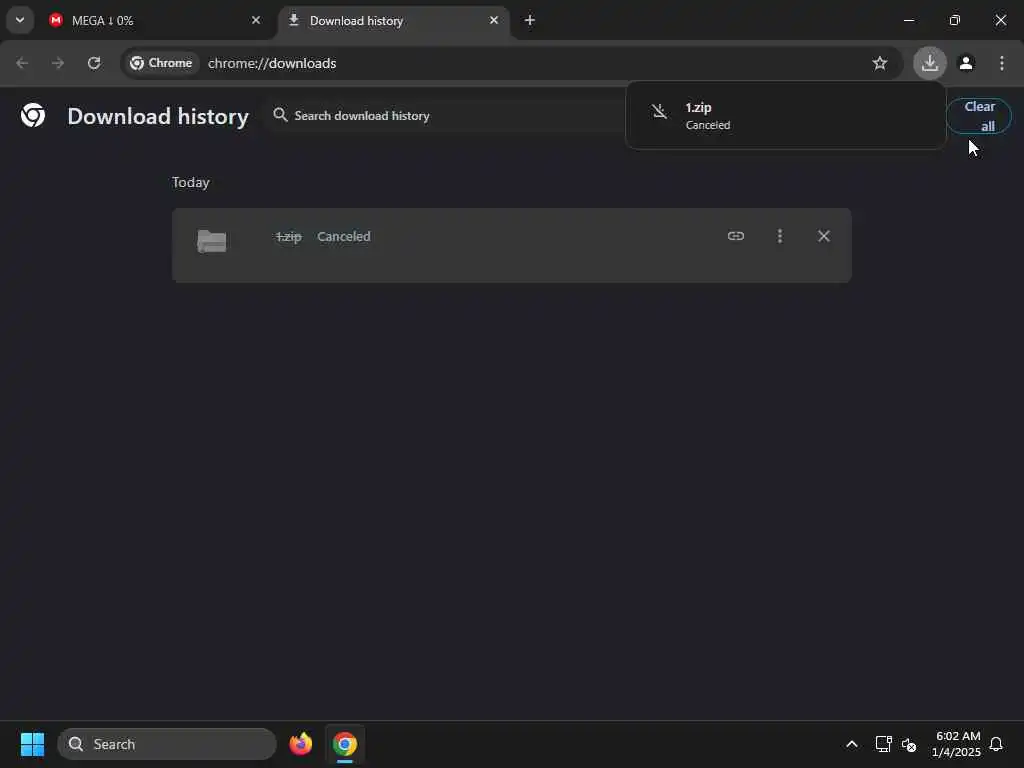The image size is (1024, 768).
Task: Open the clock and date flyout
Action: tap(956, 744)
